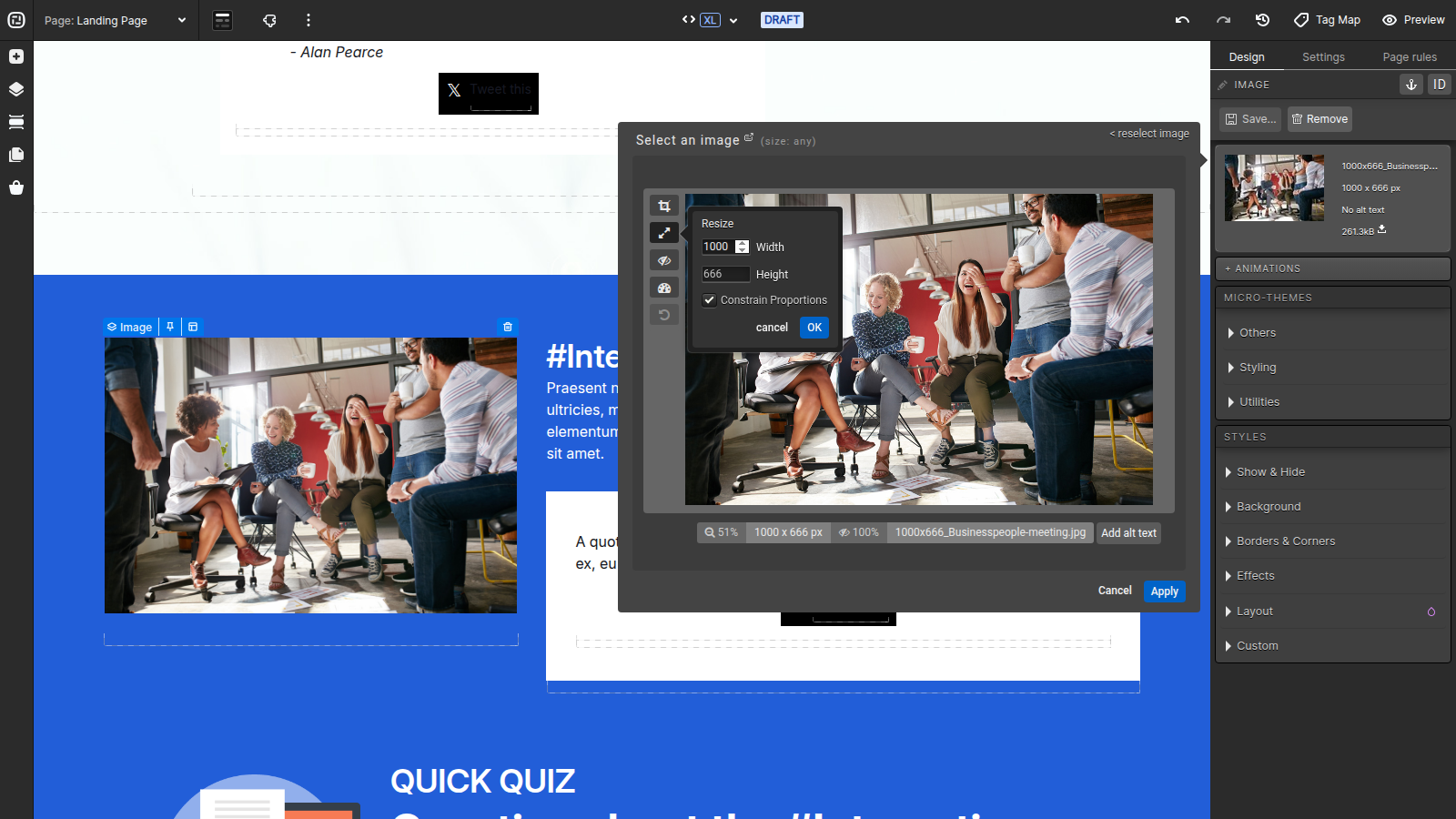1456x819 pixels.
Task: Open the sections panel in left sidebar
Action: (x=16, y=122)
